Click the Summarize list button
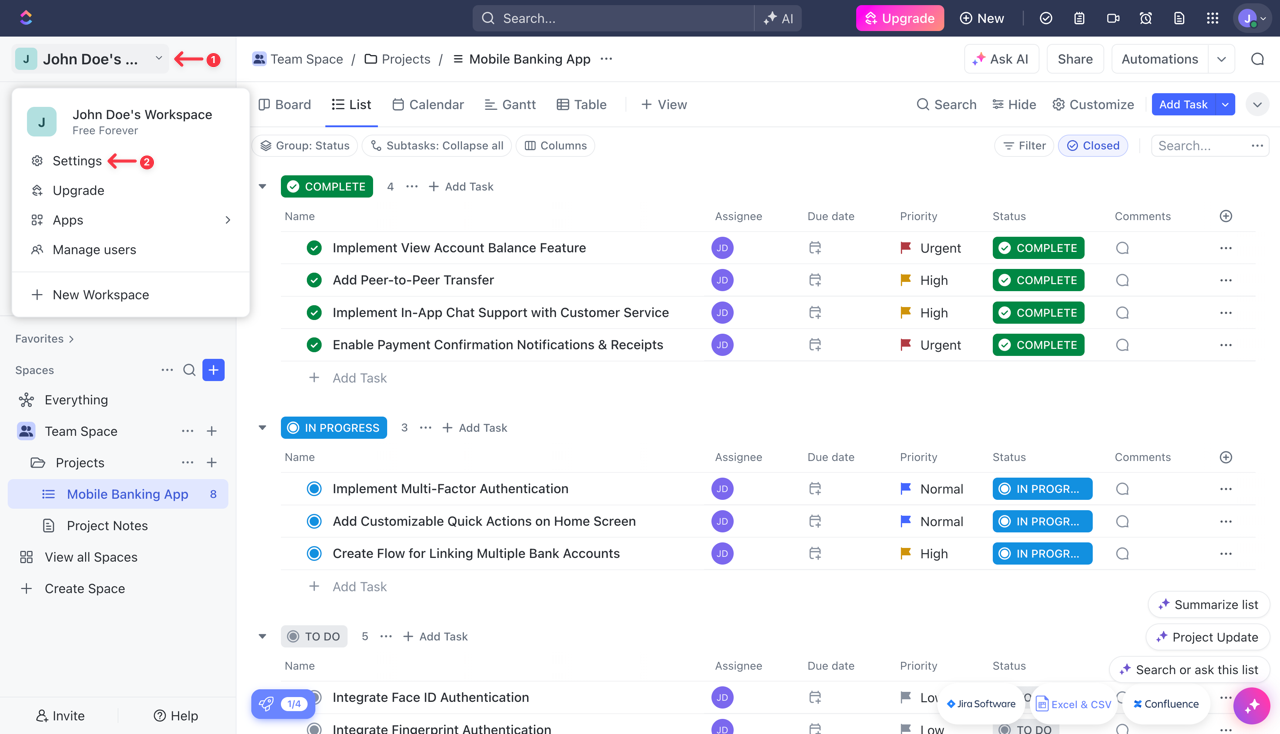Screen dimensions: 1280x734 point(1208,604)
